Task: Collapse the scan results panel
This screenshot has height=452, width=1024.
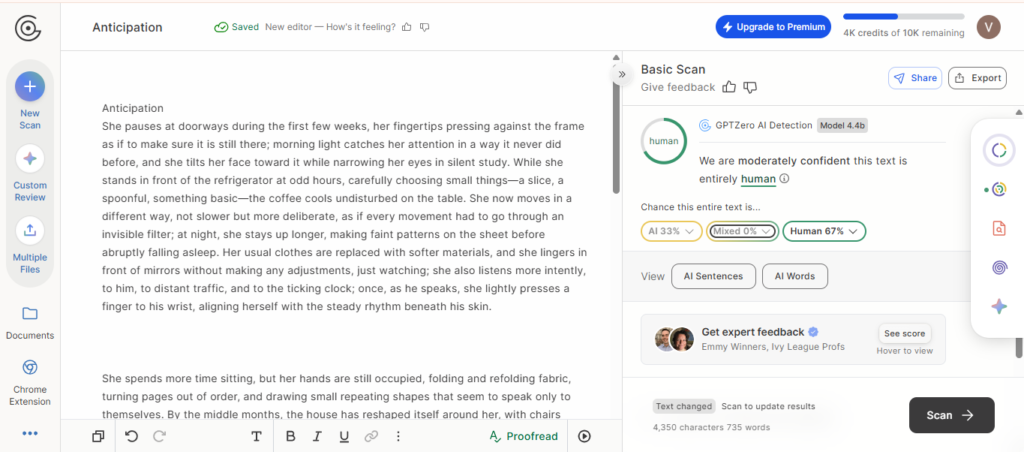Action: pyautogui.click(x=622, y=74)
